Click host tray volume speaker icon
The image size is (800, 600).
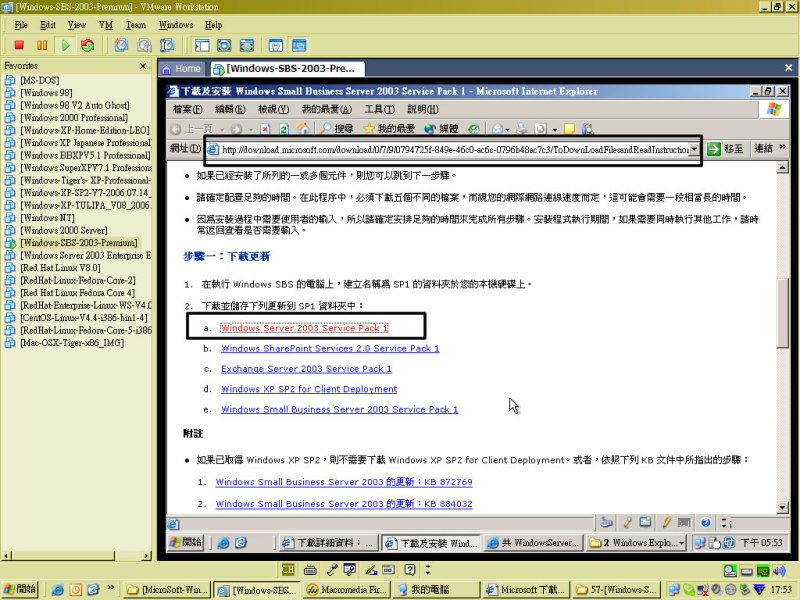coord(779,570)
